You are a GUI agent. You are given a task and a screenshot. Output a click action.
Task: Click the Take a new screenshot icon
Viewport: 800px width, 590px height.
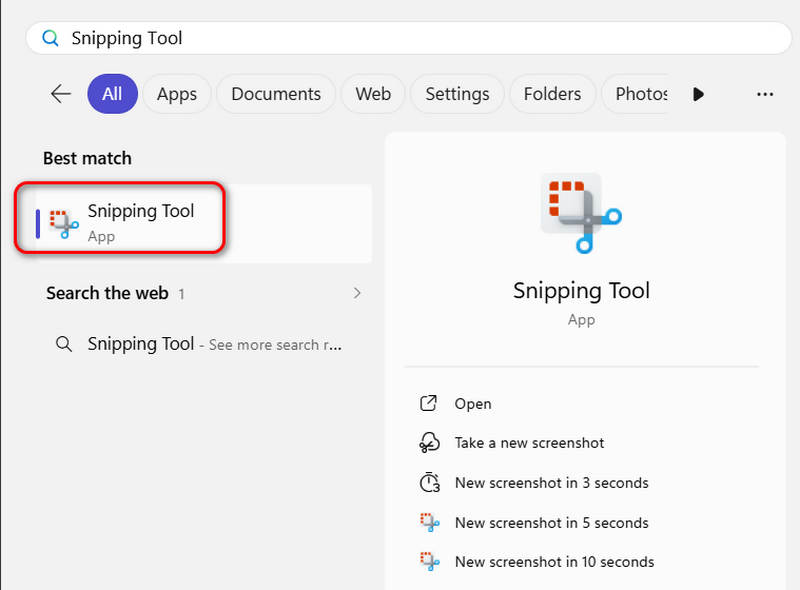tap(429, 442)
